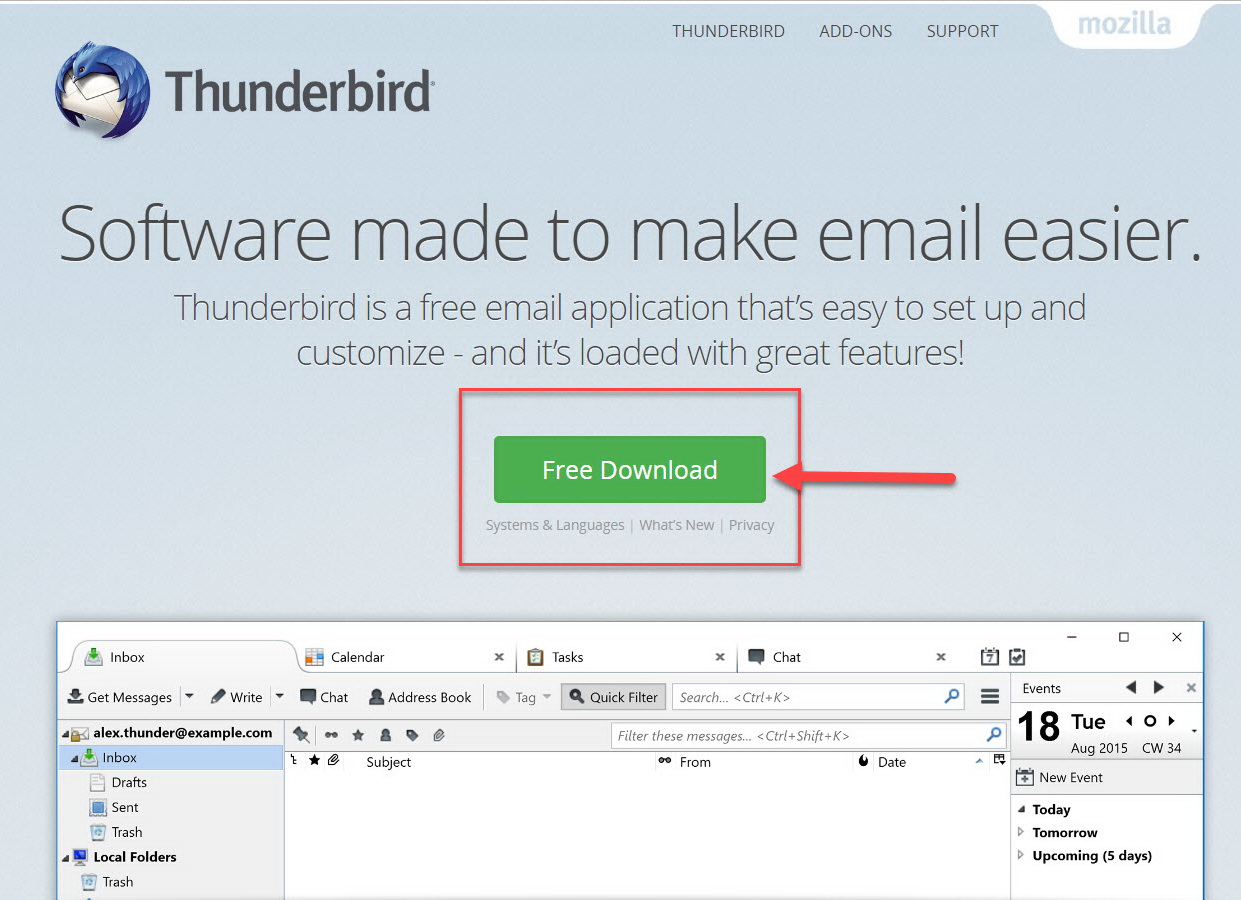This screenshot has width=1241, height=900.
Task: Jump to today using the circle icon
Action: point(1150,721)
